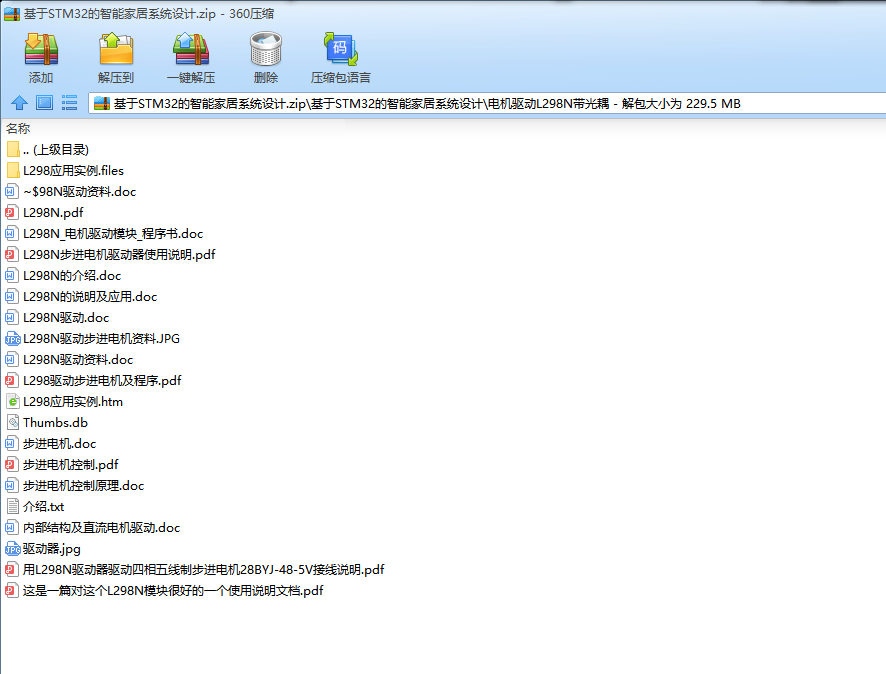Select the L298应用实例.files folder

pyautogui.click(x=65, y=171)
